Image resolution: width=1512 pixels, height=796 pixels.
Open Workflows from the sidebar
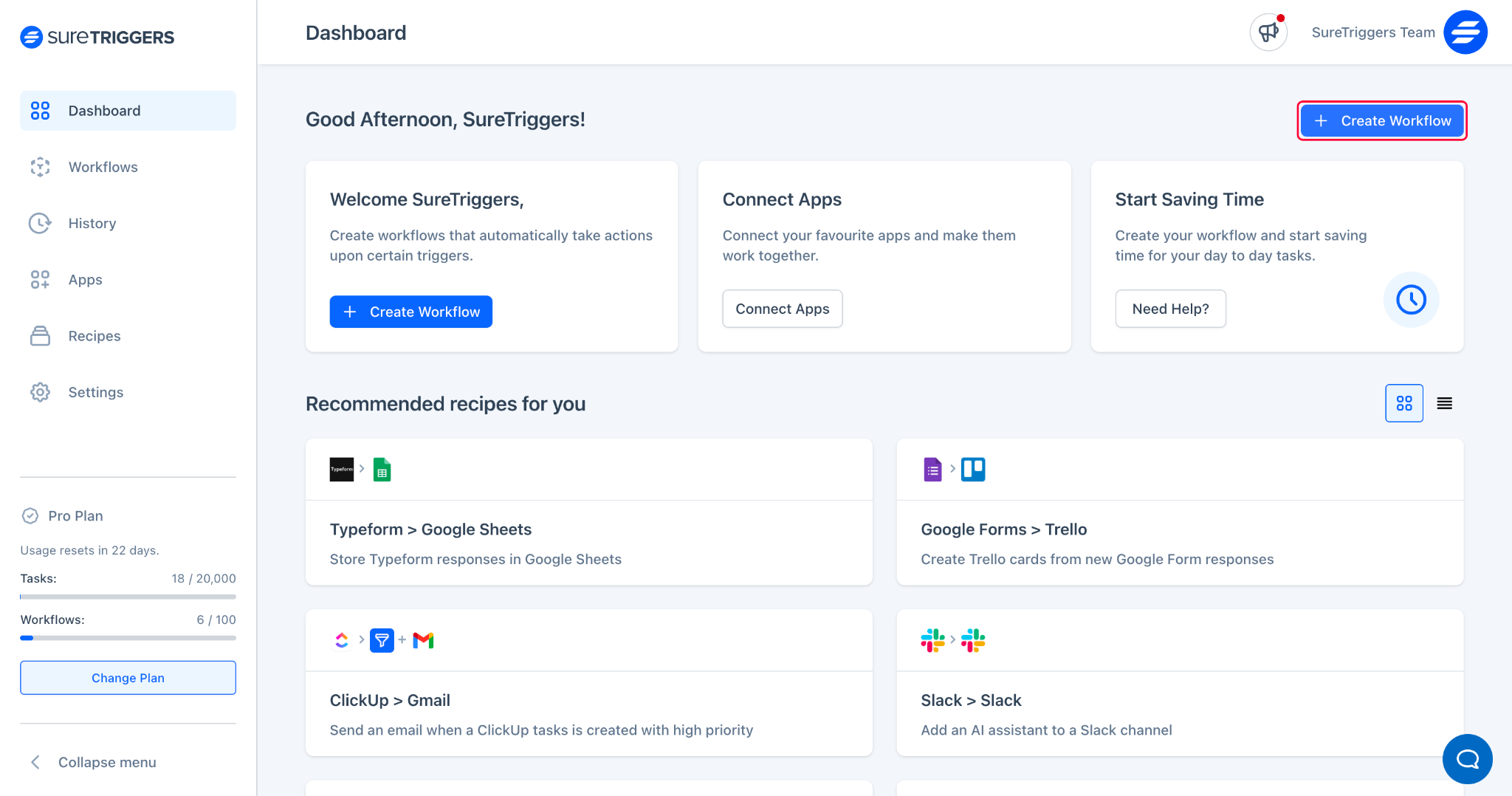103,167
